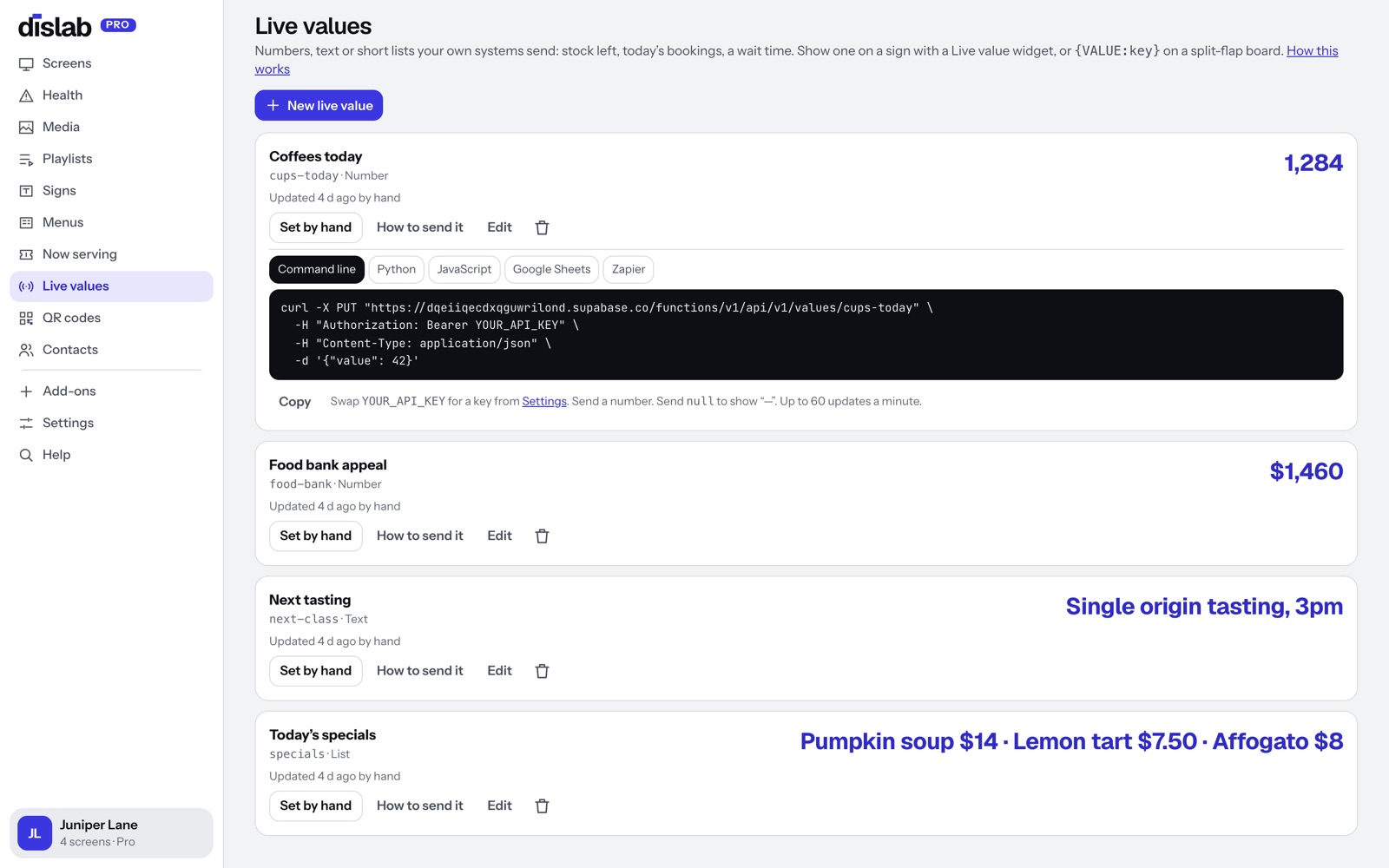Viewport: 1389px width, 868px height.
Task: Expand How to send it for Next tasting
Action: pyautogui.click(x=420, y=671)
